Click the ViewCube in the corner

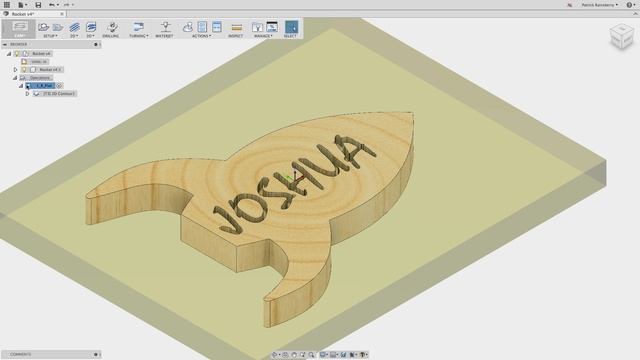click(622, 37)
